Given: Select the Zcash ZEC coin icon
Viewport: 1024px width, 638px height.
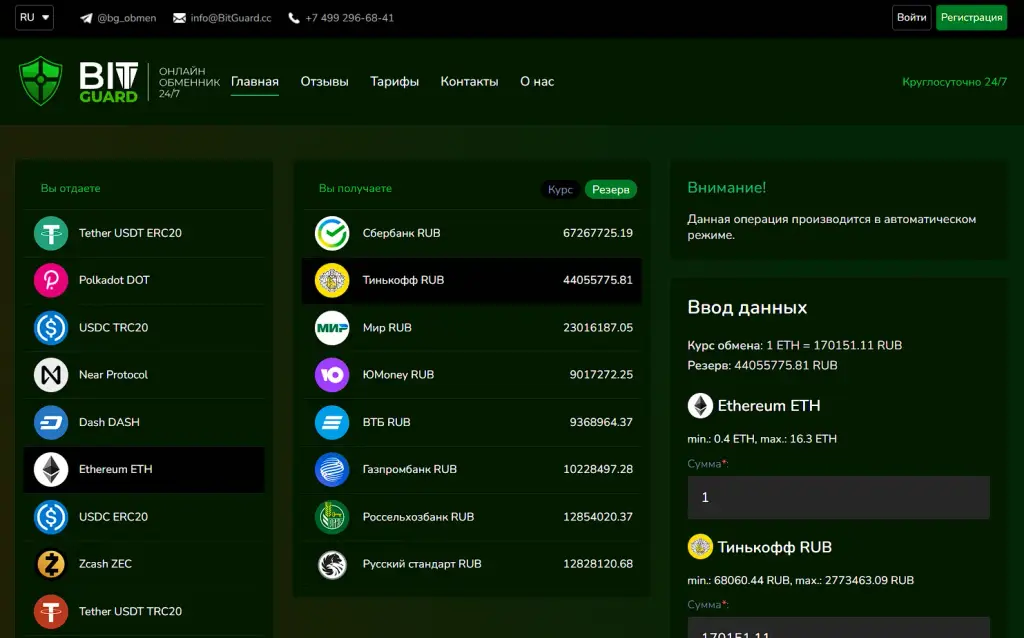Looking at the screenshot, I should tap(51, 564).
